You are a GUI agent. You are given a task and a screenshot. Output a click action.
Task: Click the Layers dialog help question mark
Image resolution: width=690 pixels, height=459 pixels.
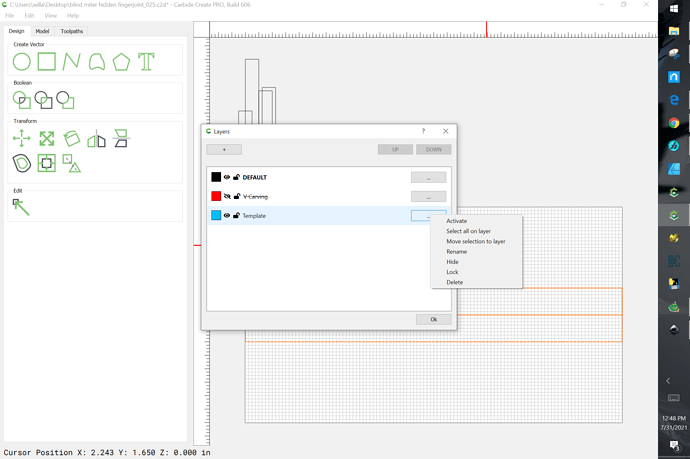(x=423, y=131)
